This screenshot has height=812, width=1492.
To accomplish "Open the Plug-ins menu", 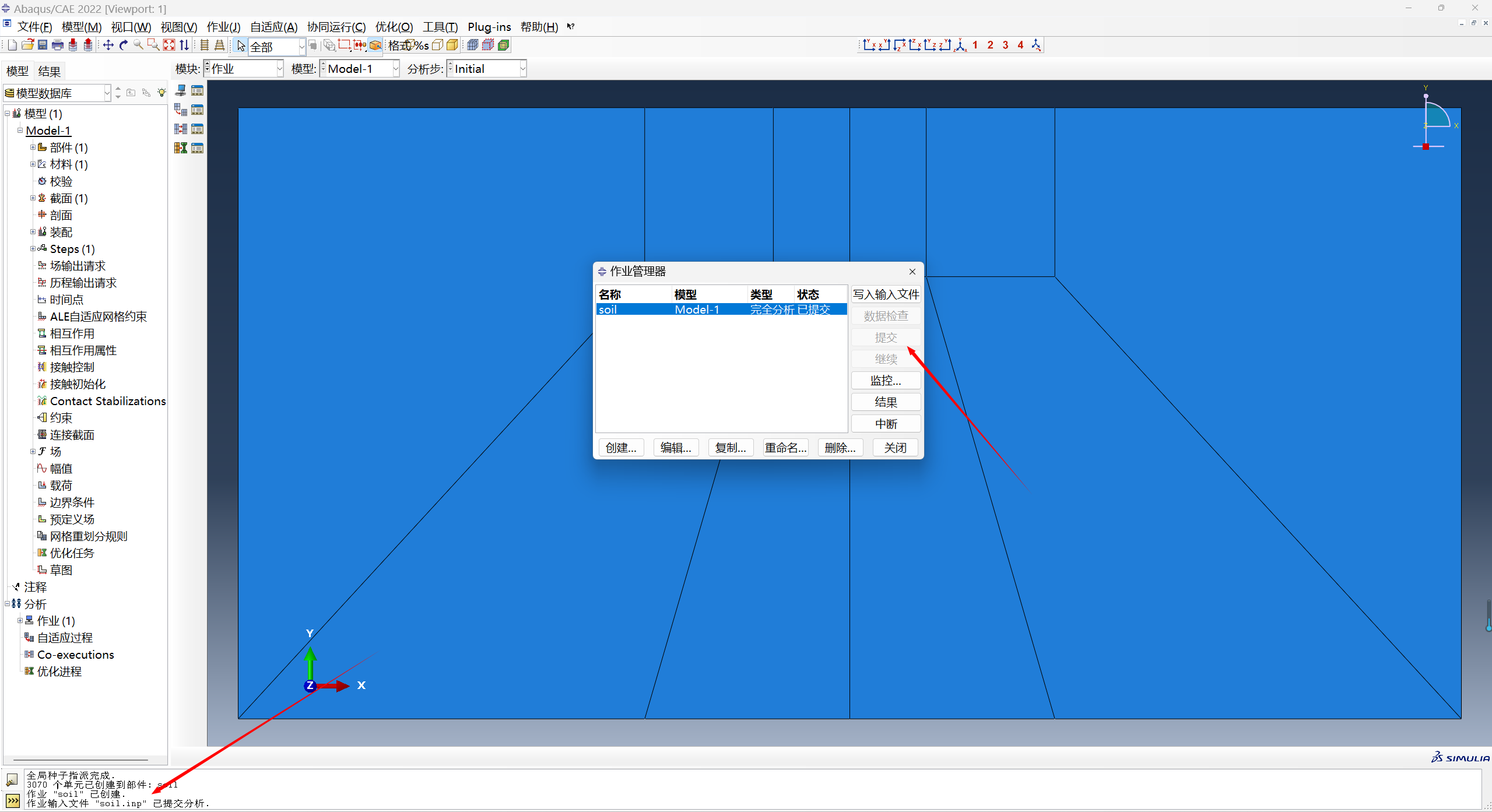I will coord(489,27).
